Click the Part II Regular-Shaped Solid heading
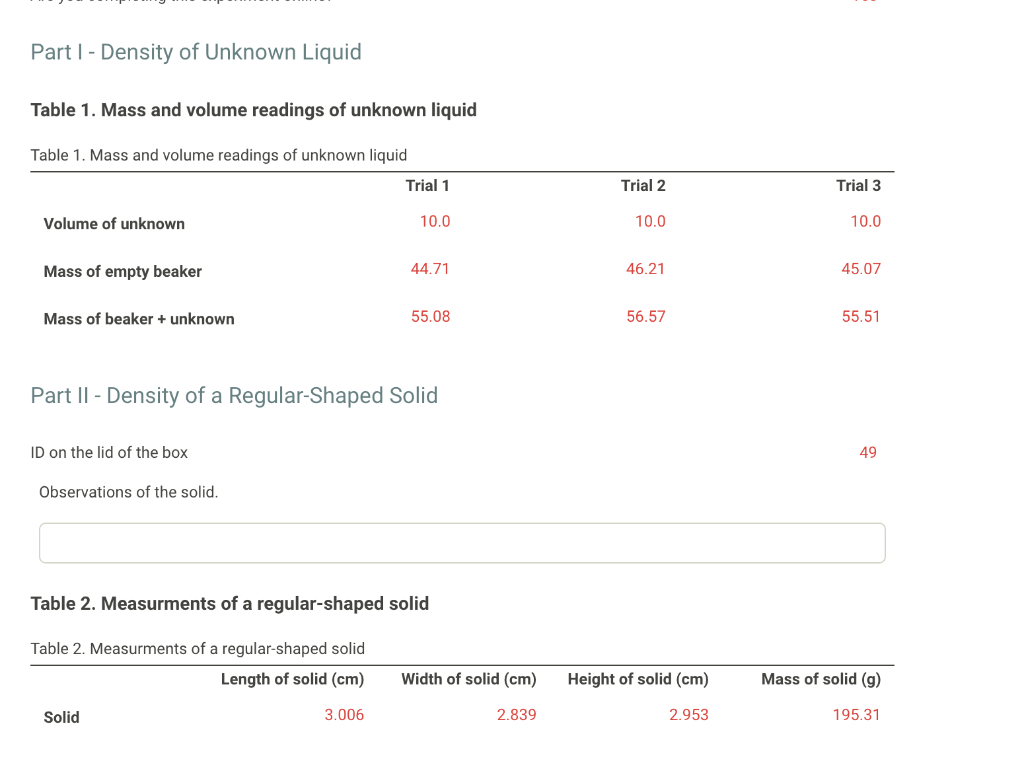 pyautogui.click(x=234, y=395)
